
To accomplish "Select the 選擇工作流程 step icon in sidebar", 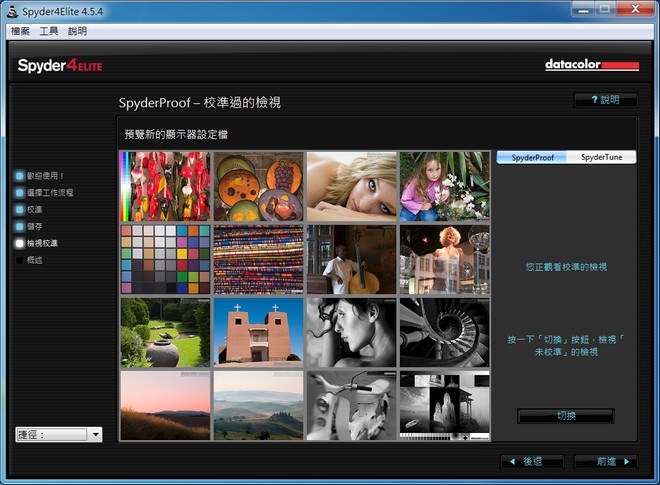I will click(20, 192).
